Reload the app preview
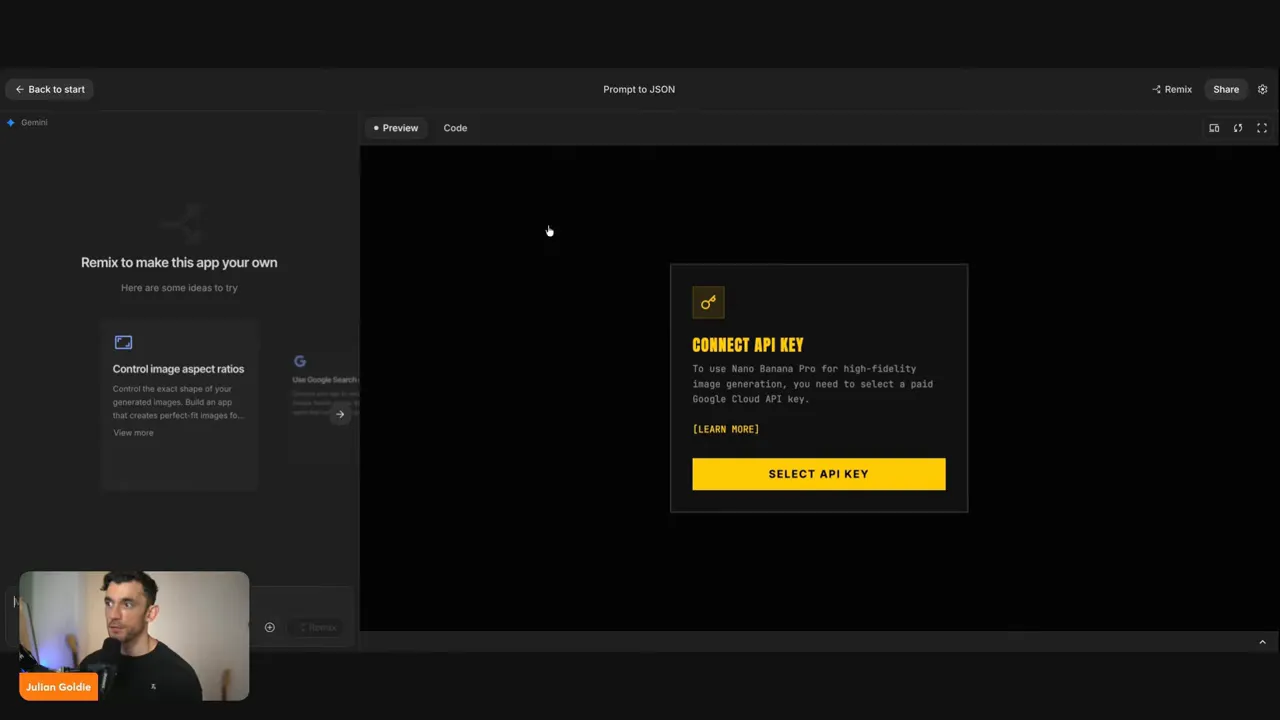1280x720 pixels. click(1238, 128)
